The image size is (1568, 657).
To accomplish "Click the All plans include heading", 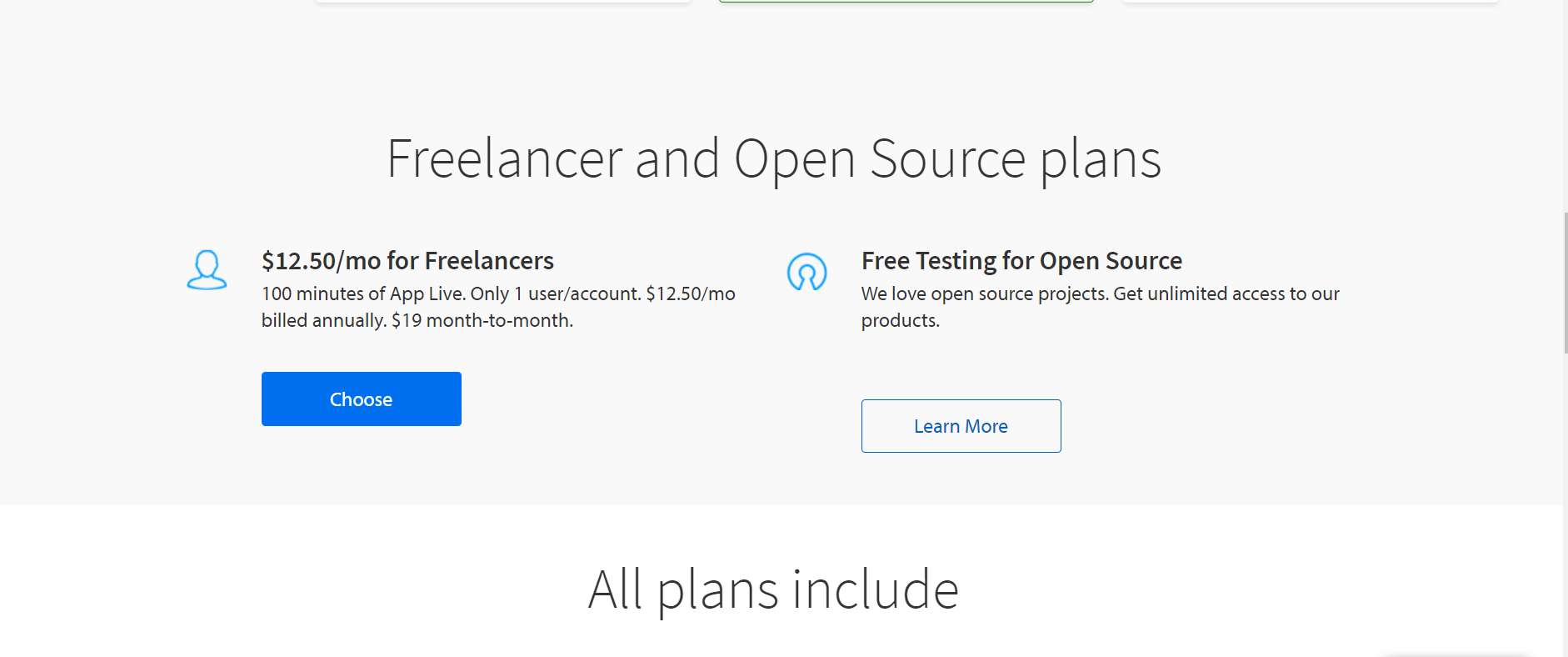I will point(774,589).
